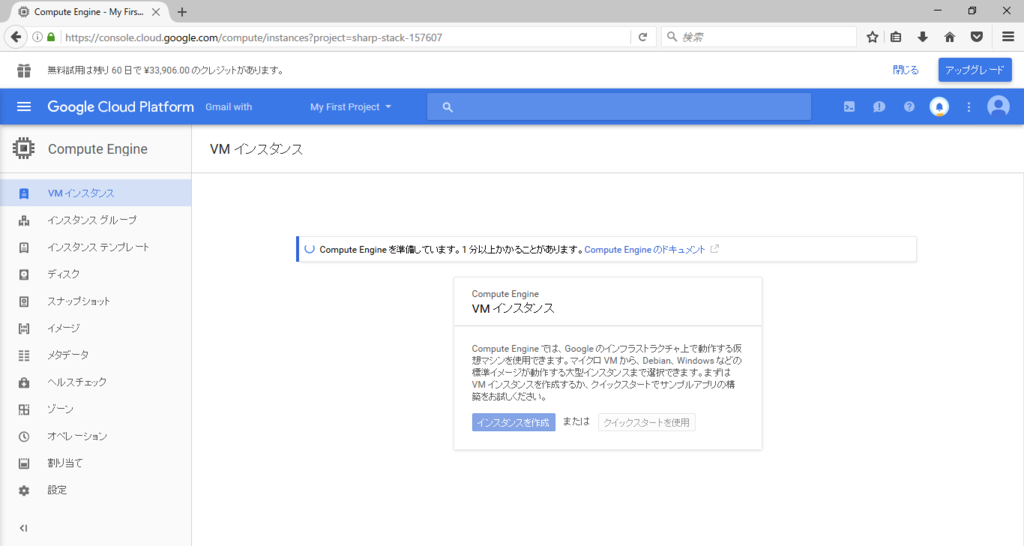Reload the page with the refresh icon
Screen dimensions: 1024x546
click(643, 37)
